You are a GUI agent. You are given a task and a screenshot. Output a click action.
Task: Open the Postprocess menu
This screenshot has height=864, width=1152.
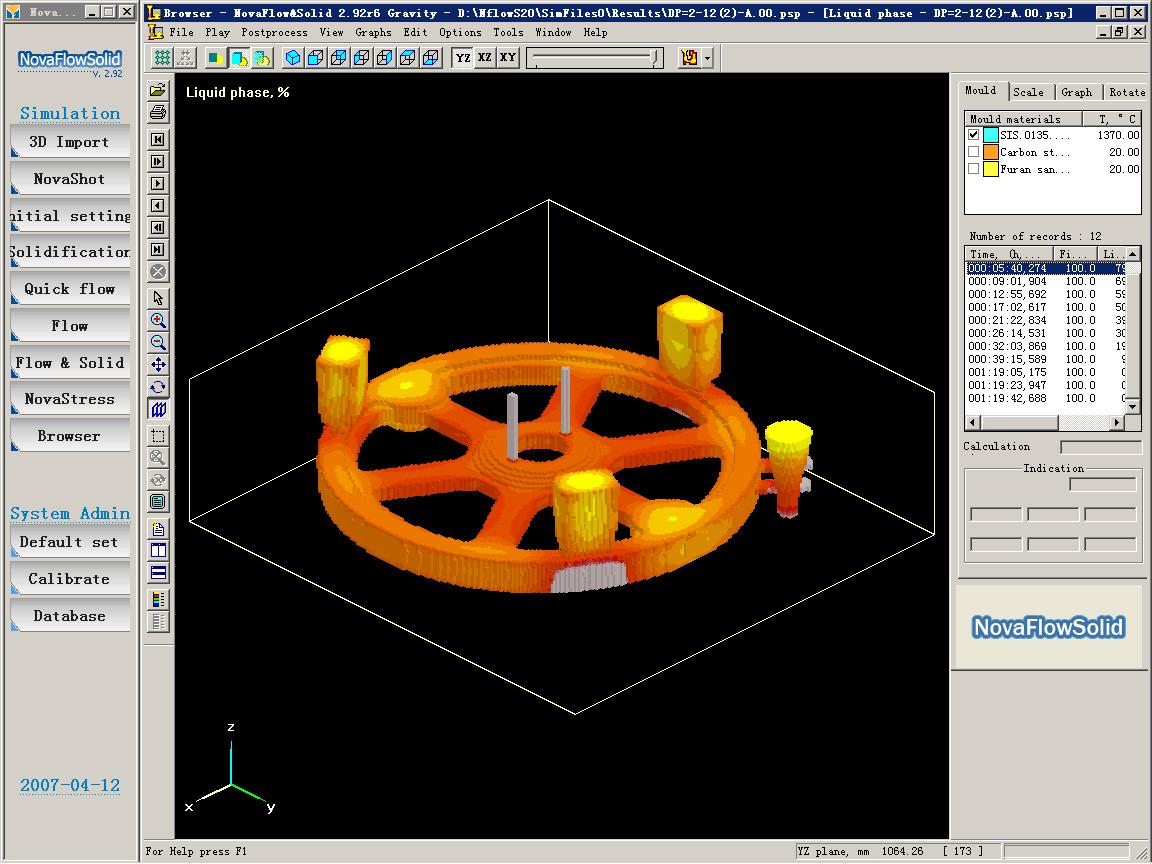coord(274,32)
